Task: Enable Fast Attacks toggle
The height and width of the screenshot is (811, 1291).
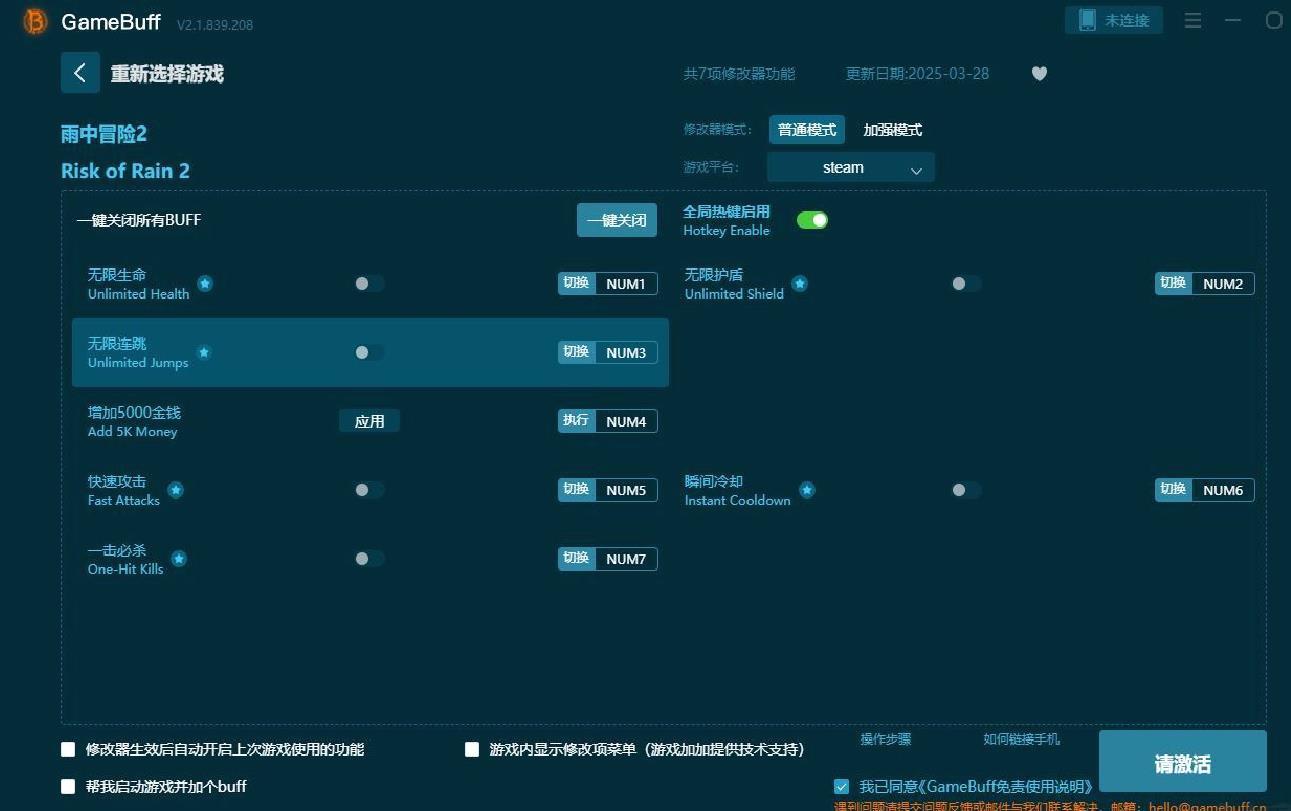Action: (x=369, y=490)
